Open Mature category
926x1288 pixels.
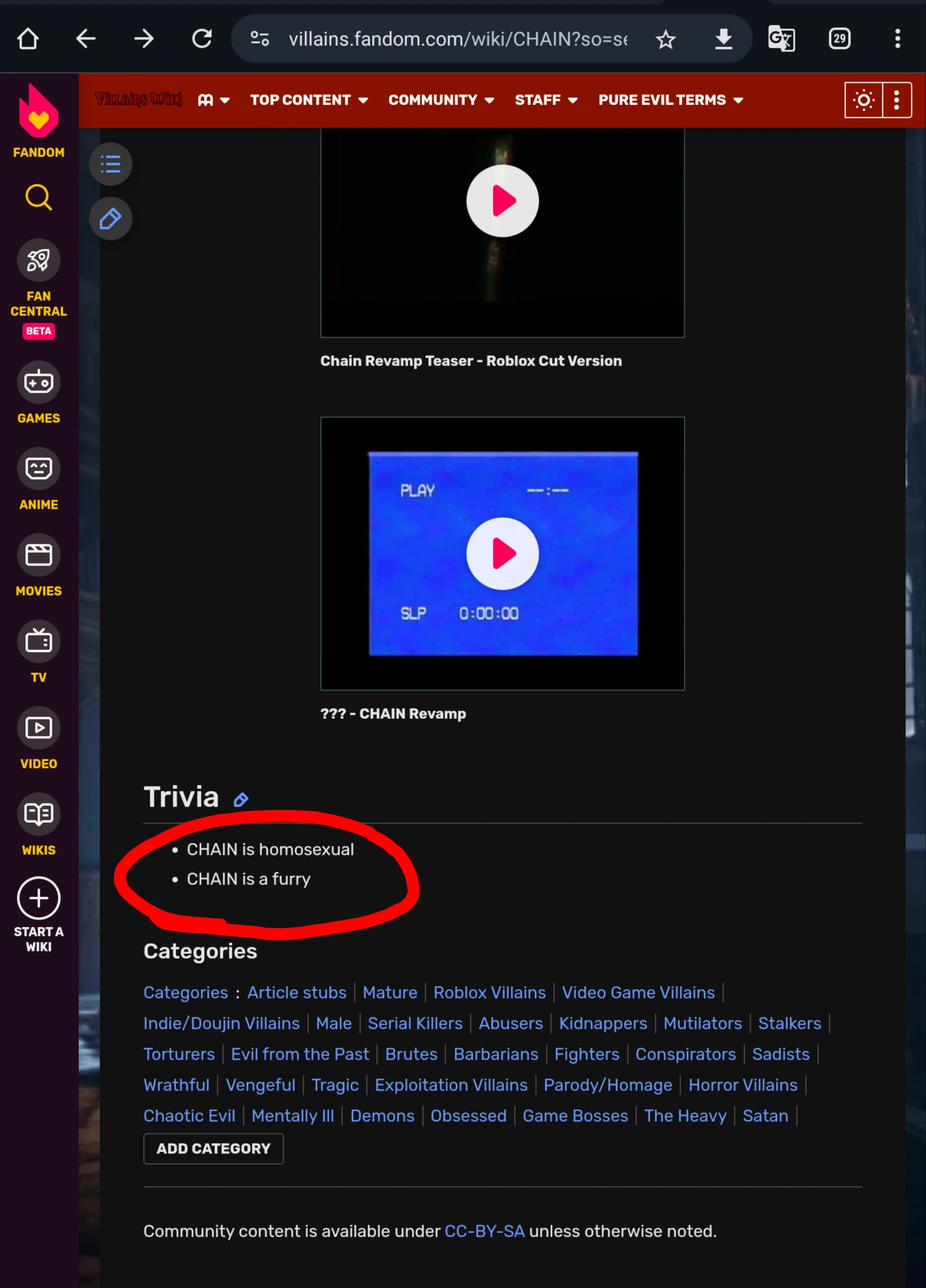coord(390,993)
